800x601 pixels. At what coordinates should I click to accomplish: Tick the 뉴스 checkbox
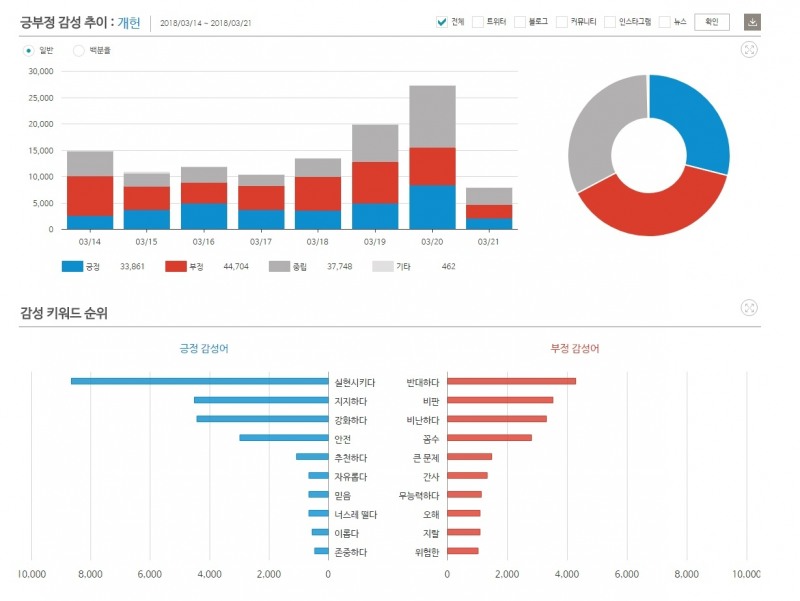point(664,22)
